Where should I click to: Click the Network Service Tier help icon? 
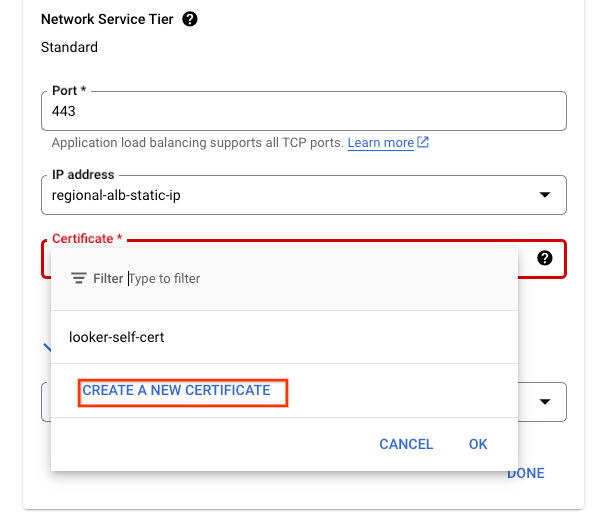coord(190,19)
